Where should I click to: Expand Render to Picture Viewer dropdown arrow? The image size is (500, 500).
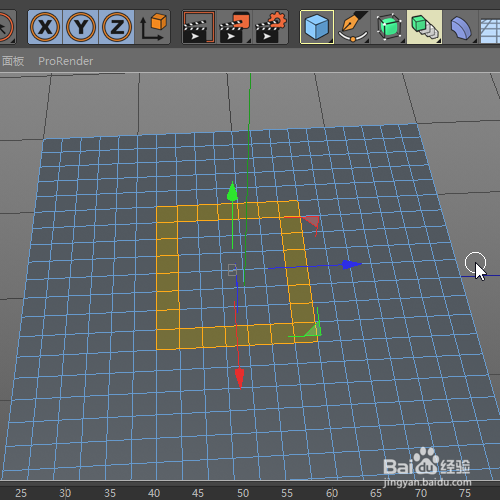click(x=249, y=41)
